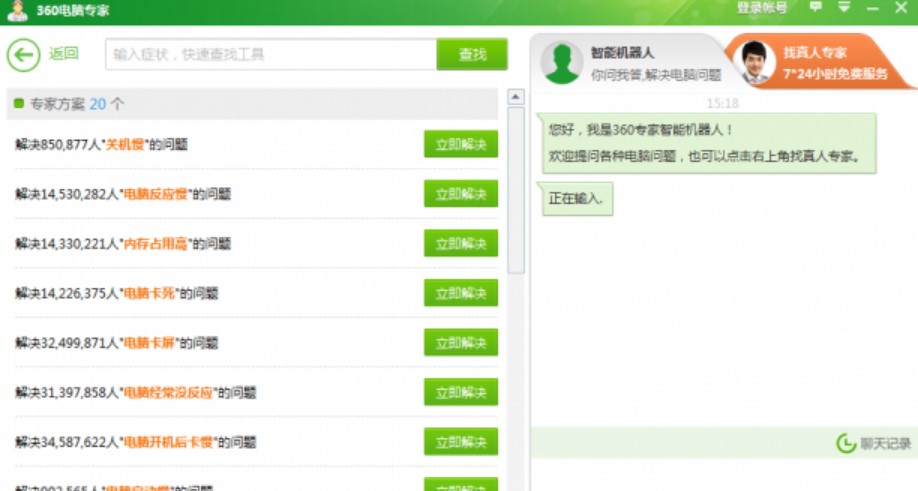Image resolution: width=918 pixels, height=491 pixels.
Task: Select the 电脑反应慢 orange keyword
Action: [156, 194]
